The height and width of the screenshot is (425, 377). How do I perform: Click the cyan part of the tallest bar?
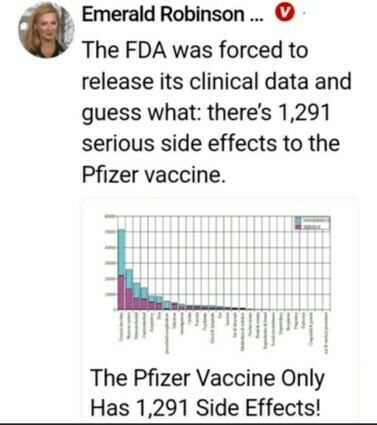(121, 252)
